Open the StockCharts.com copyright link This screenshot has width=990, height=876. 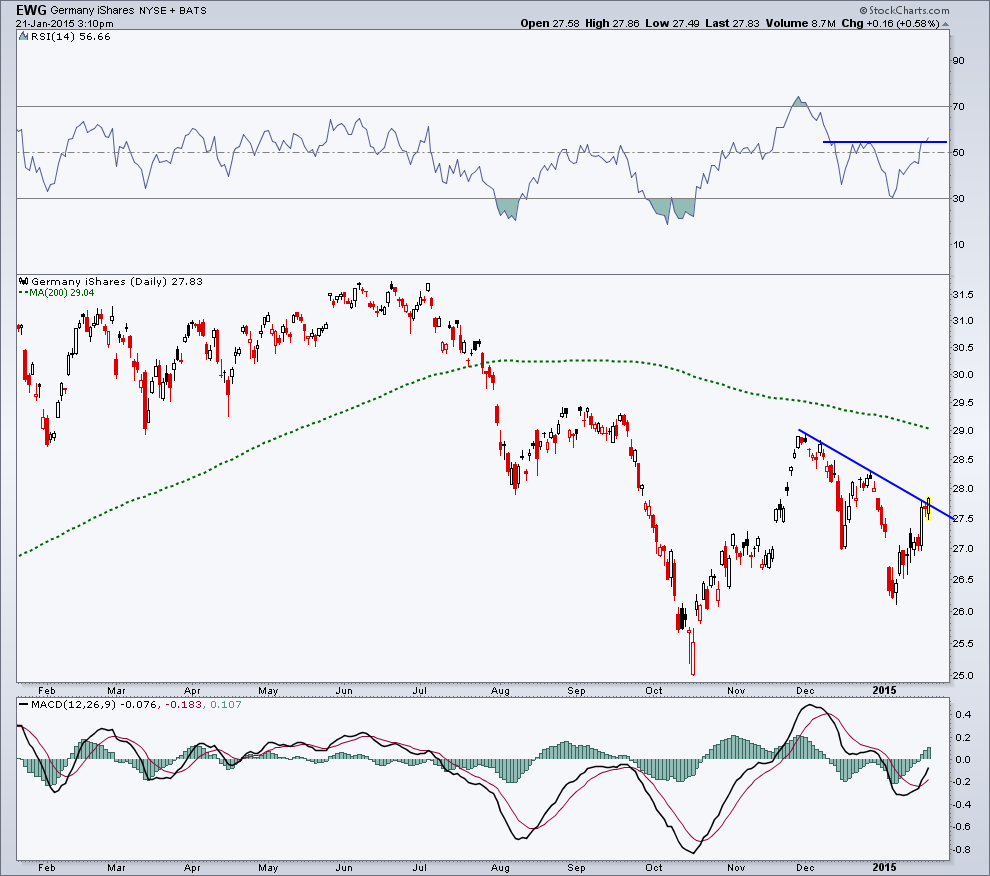pos(904,10)
